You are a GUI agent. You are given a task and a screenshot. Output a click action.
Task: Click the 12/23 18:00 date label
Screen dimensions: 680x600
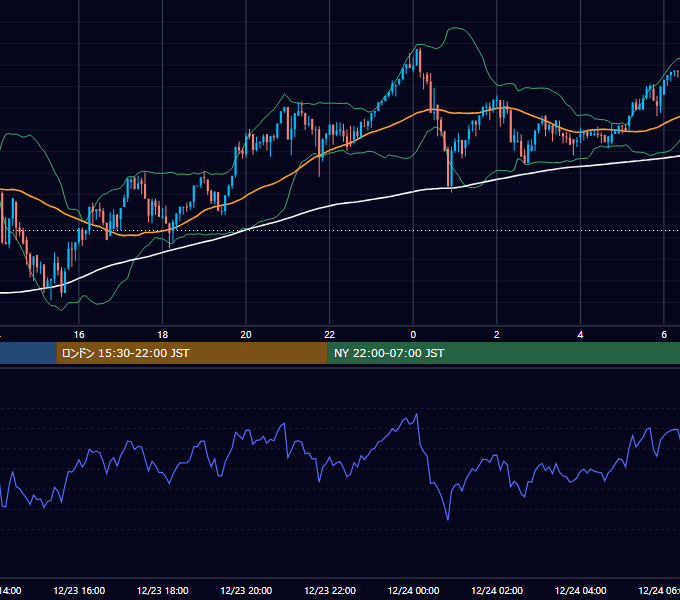[163, 590]
